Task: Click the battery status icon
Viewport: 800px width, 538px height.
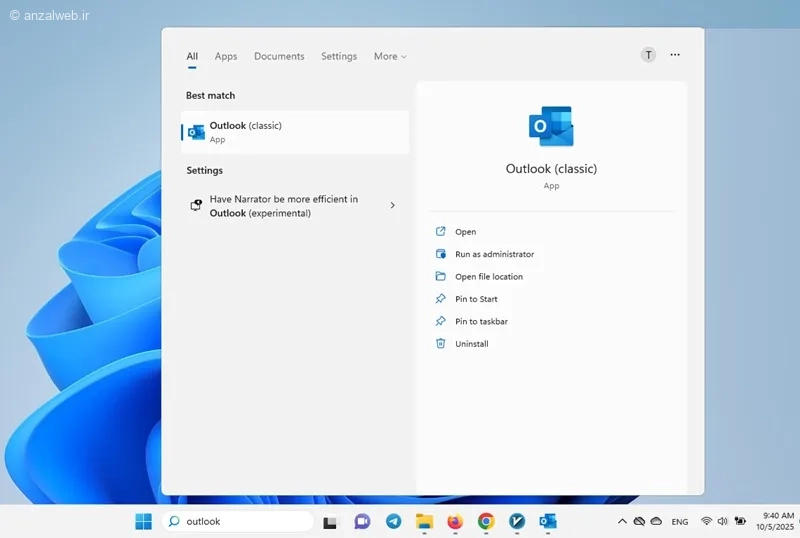Action: (x=740, y=521)
